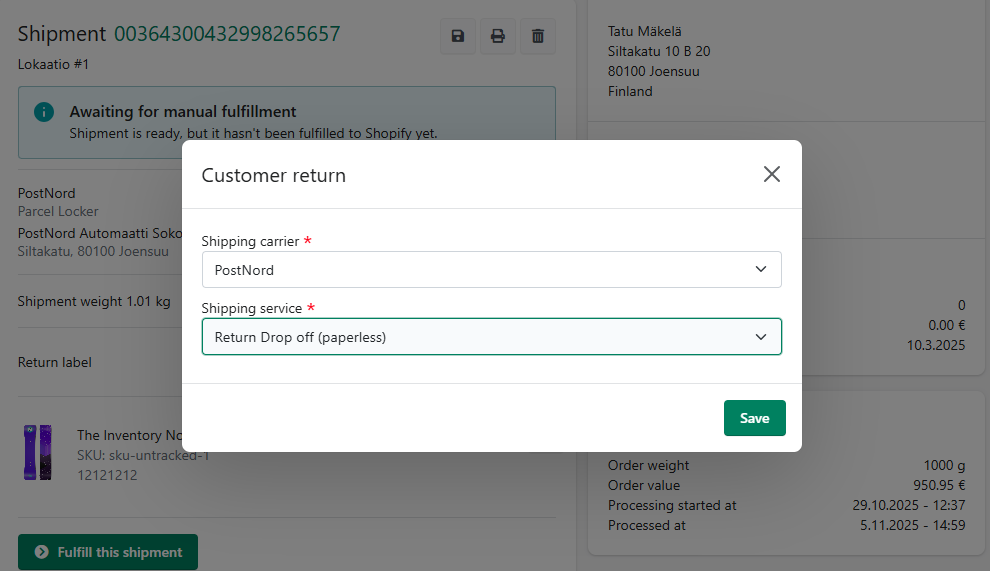The width and height of the screenshot is (990, 571).
Task: Close the Customer return dialog
Action: tap(772, 174)
